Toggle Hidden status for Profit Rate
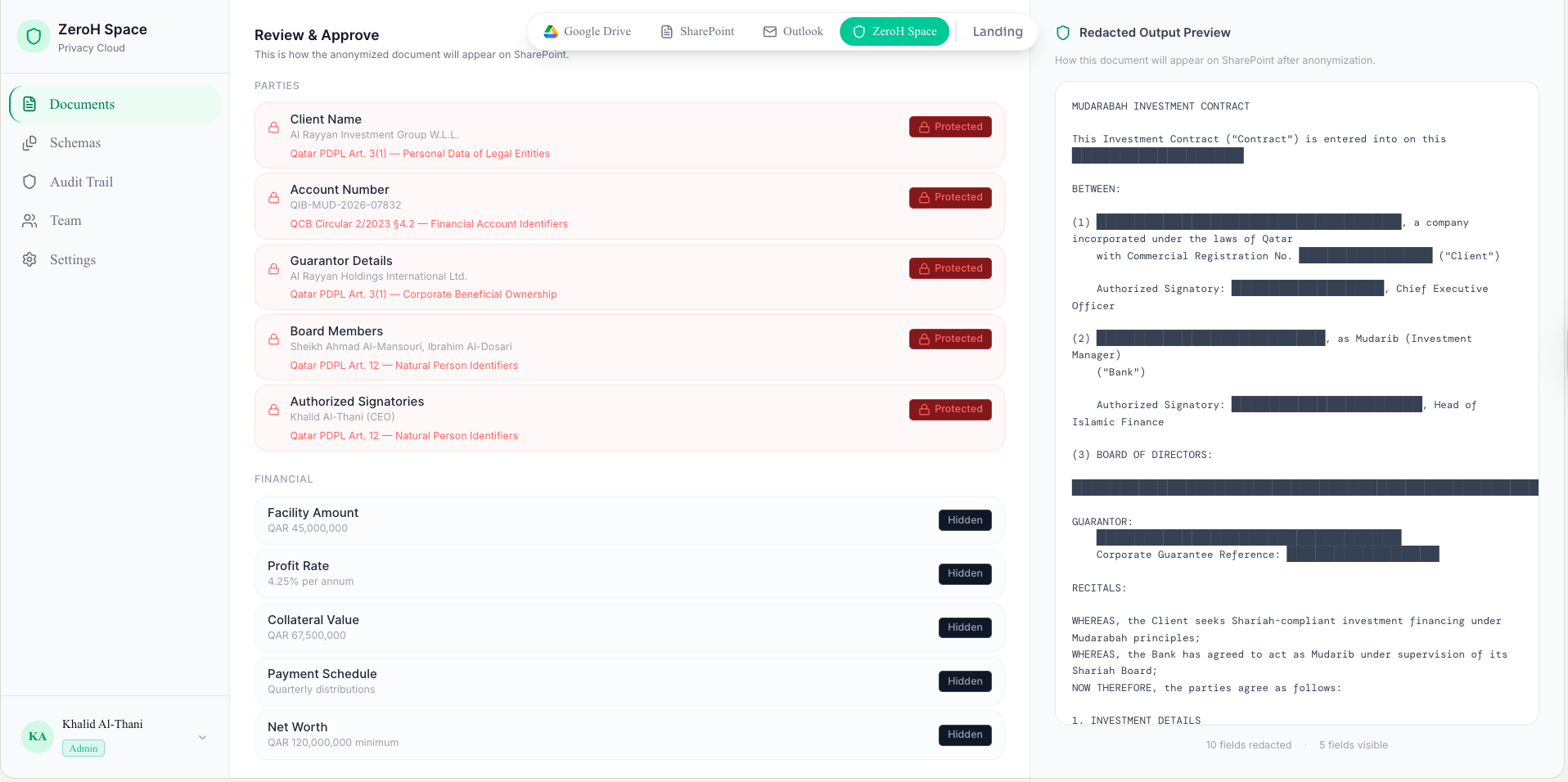This screenshot has width=1568, height=782. click(964, 573)
